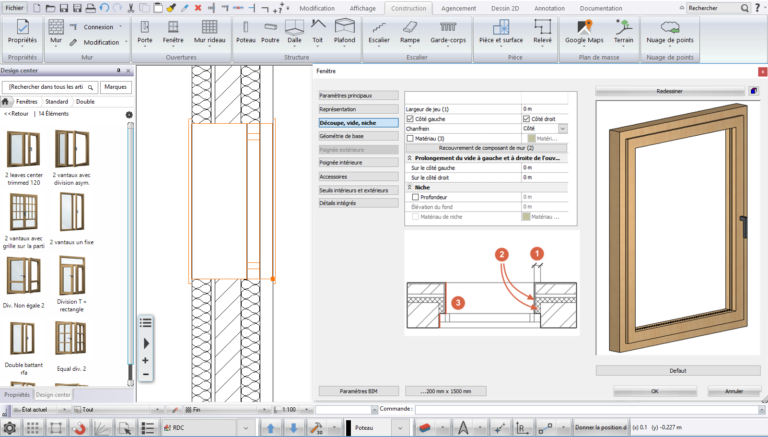Choose the Mur rideau curtain wall tool
The width and height of the screenshot is (768, 437).
[209, 32]
